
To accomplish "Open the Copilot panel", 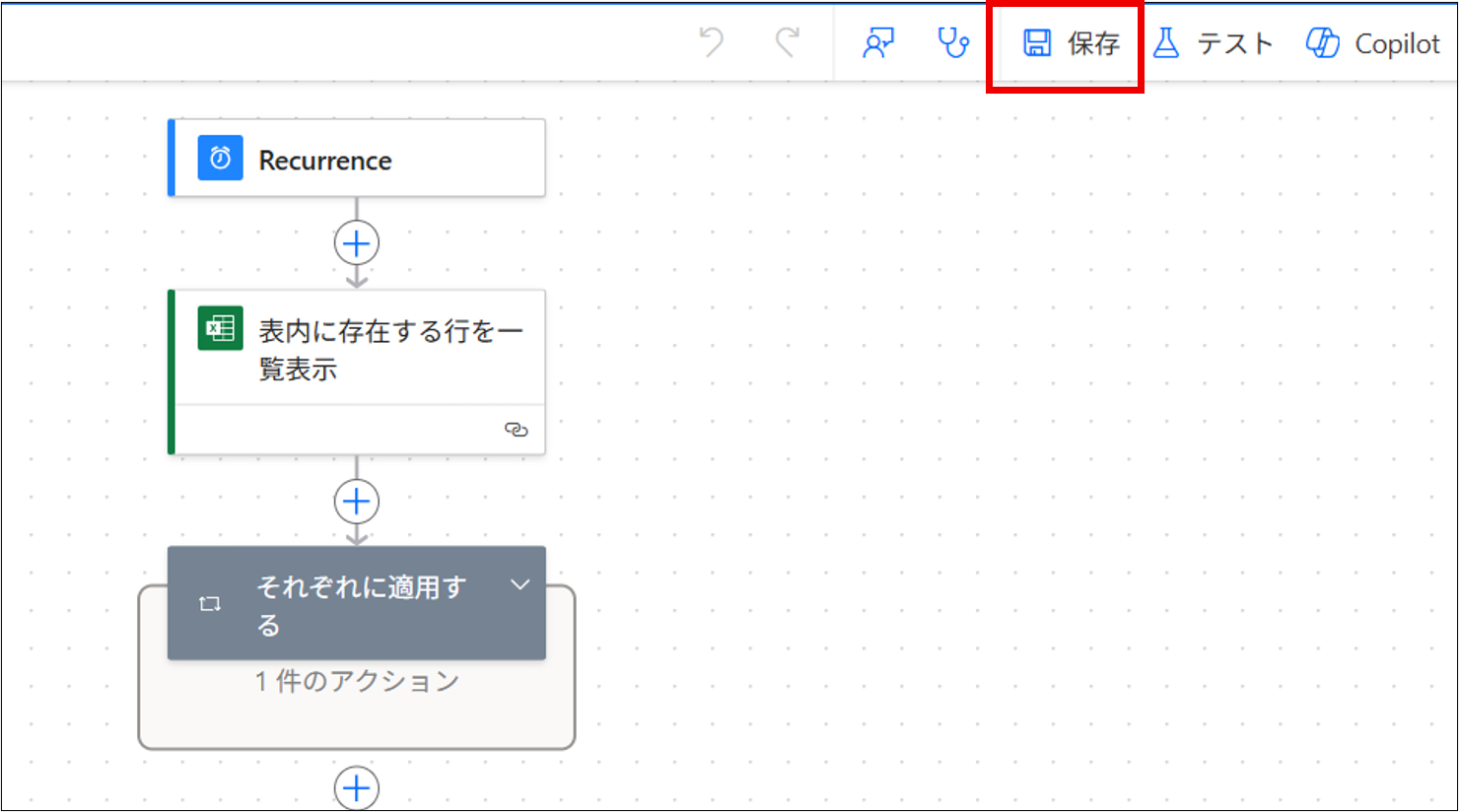I will pos(1373,43).
